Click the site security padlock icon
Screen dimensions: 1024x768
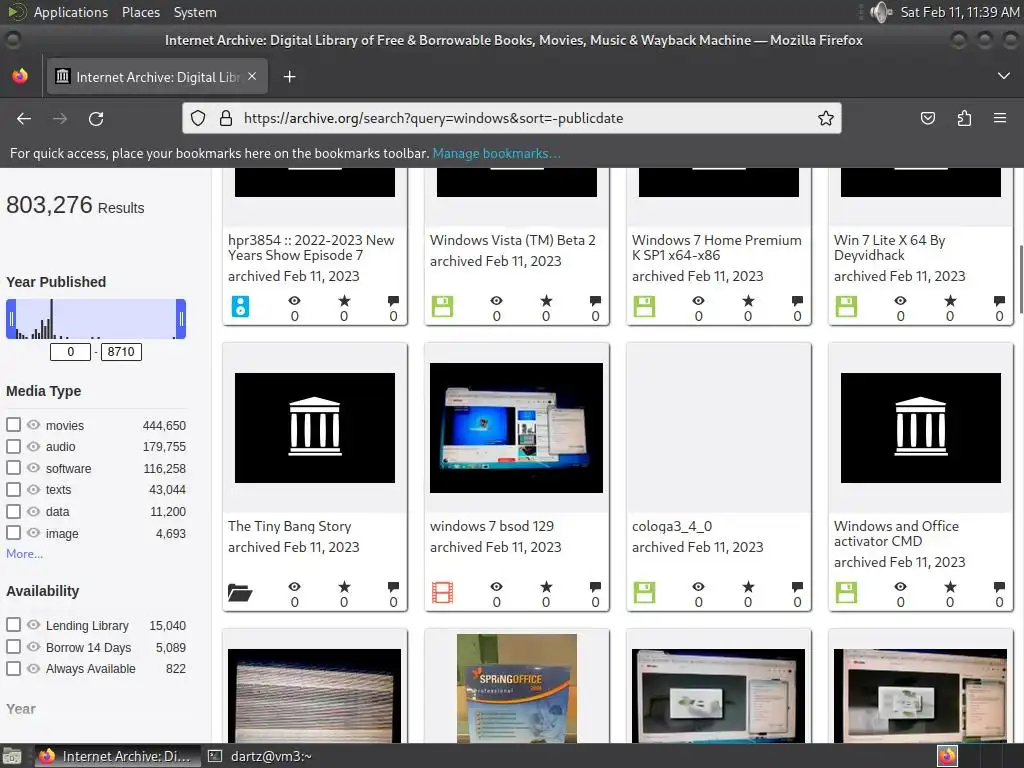click(x=226, y=118)
